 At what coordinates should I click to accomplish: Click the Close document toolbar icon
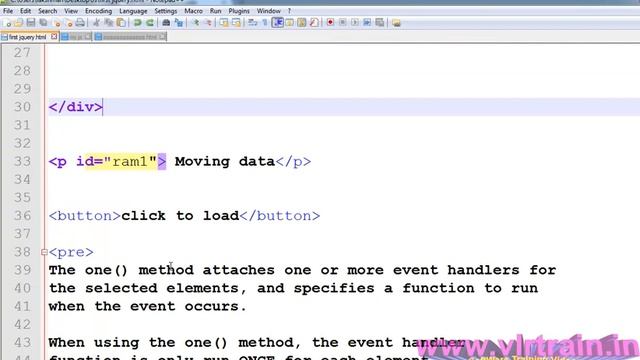(x=57, y=23)
